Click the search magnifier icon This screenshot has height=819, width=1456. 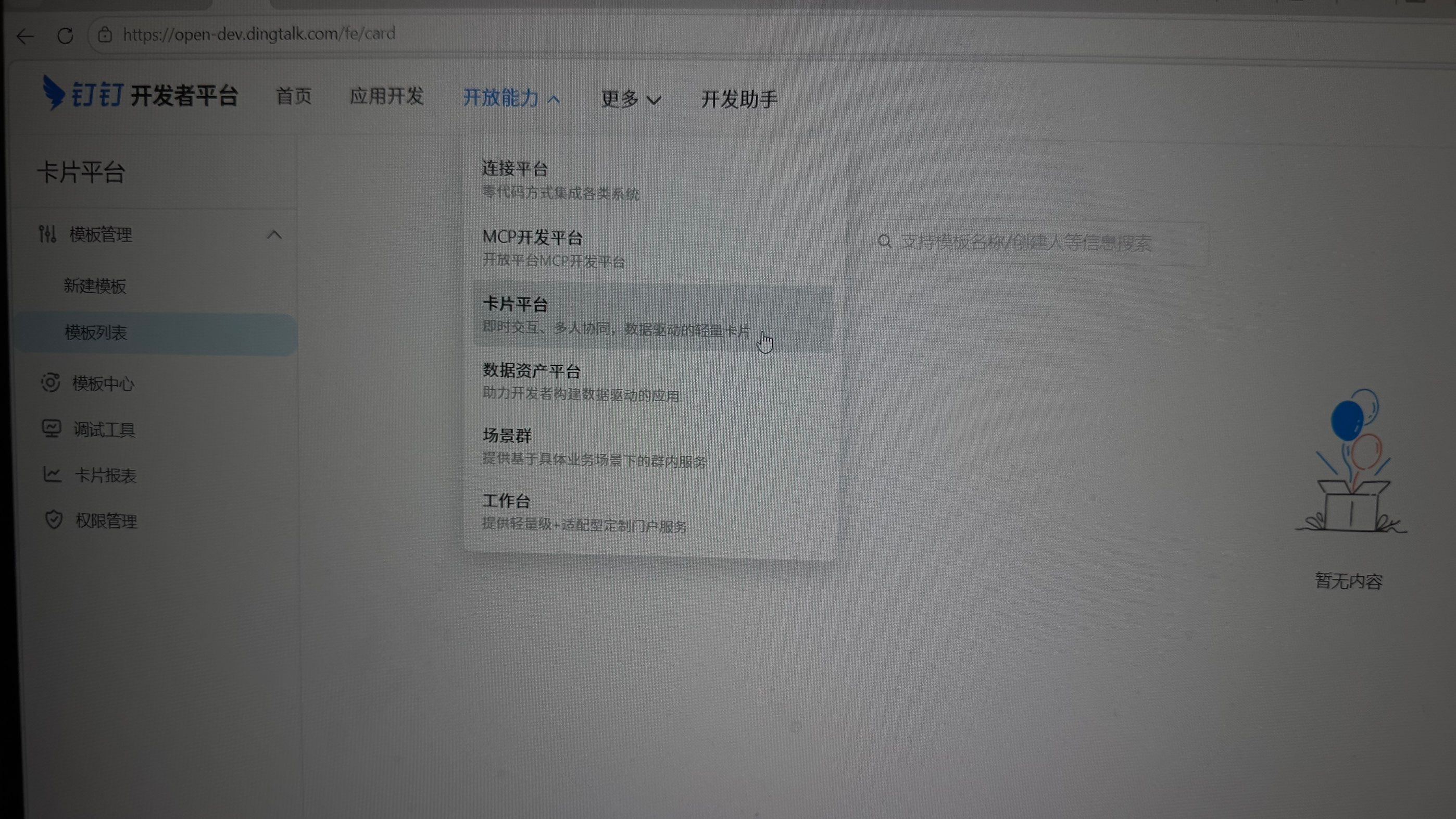pyautogui.click(x=885, y=242)
